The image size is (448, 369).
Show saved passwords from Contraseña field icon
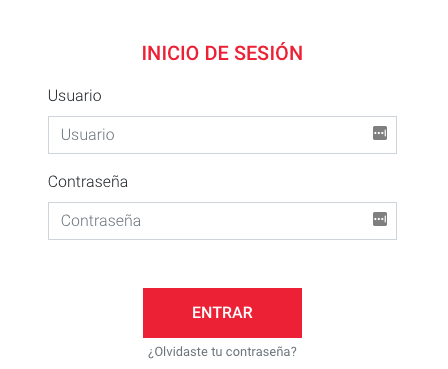pos(380,219)
